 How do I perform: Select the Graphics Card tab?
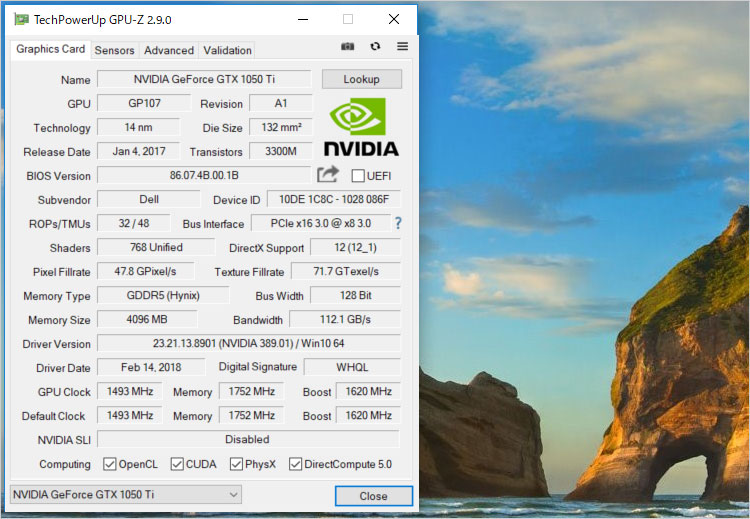[50, 49]
